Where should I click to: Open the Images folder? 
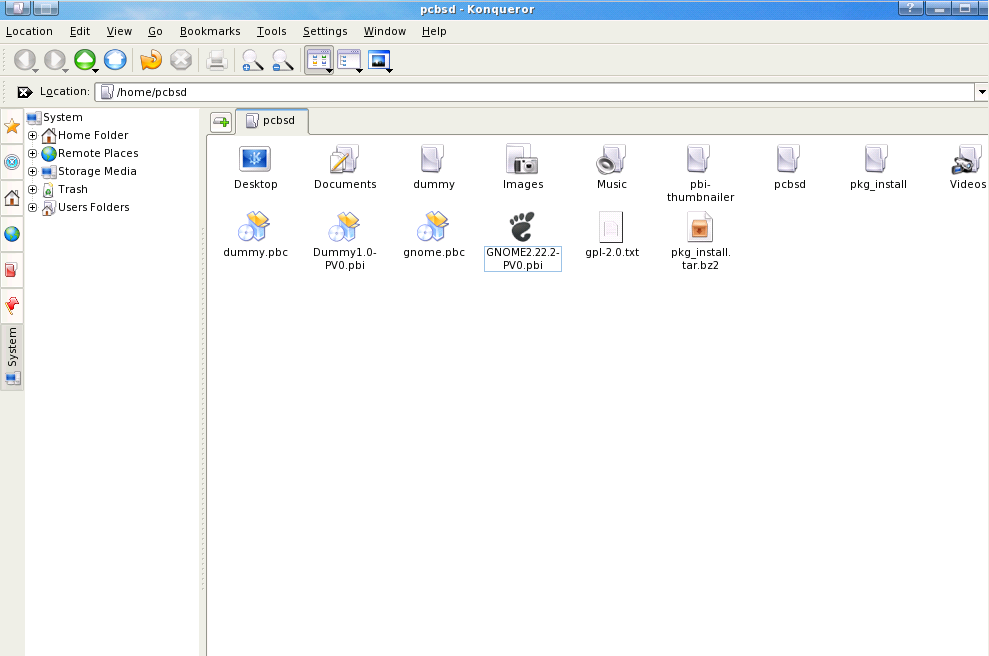pos(523,167)
